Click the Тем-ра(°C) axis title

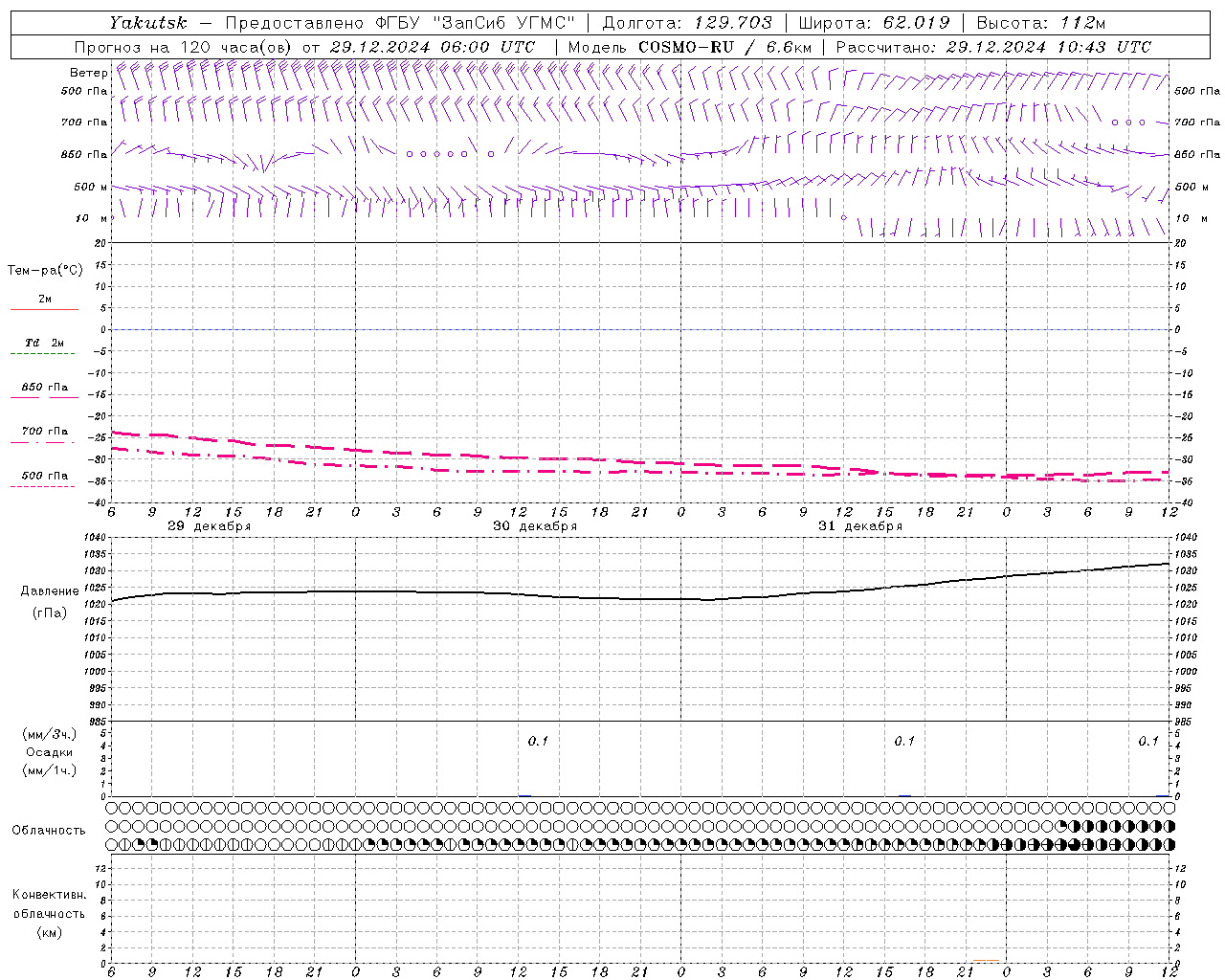click(45, 271)
